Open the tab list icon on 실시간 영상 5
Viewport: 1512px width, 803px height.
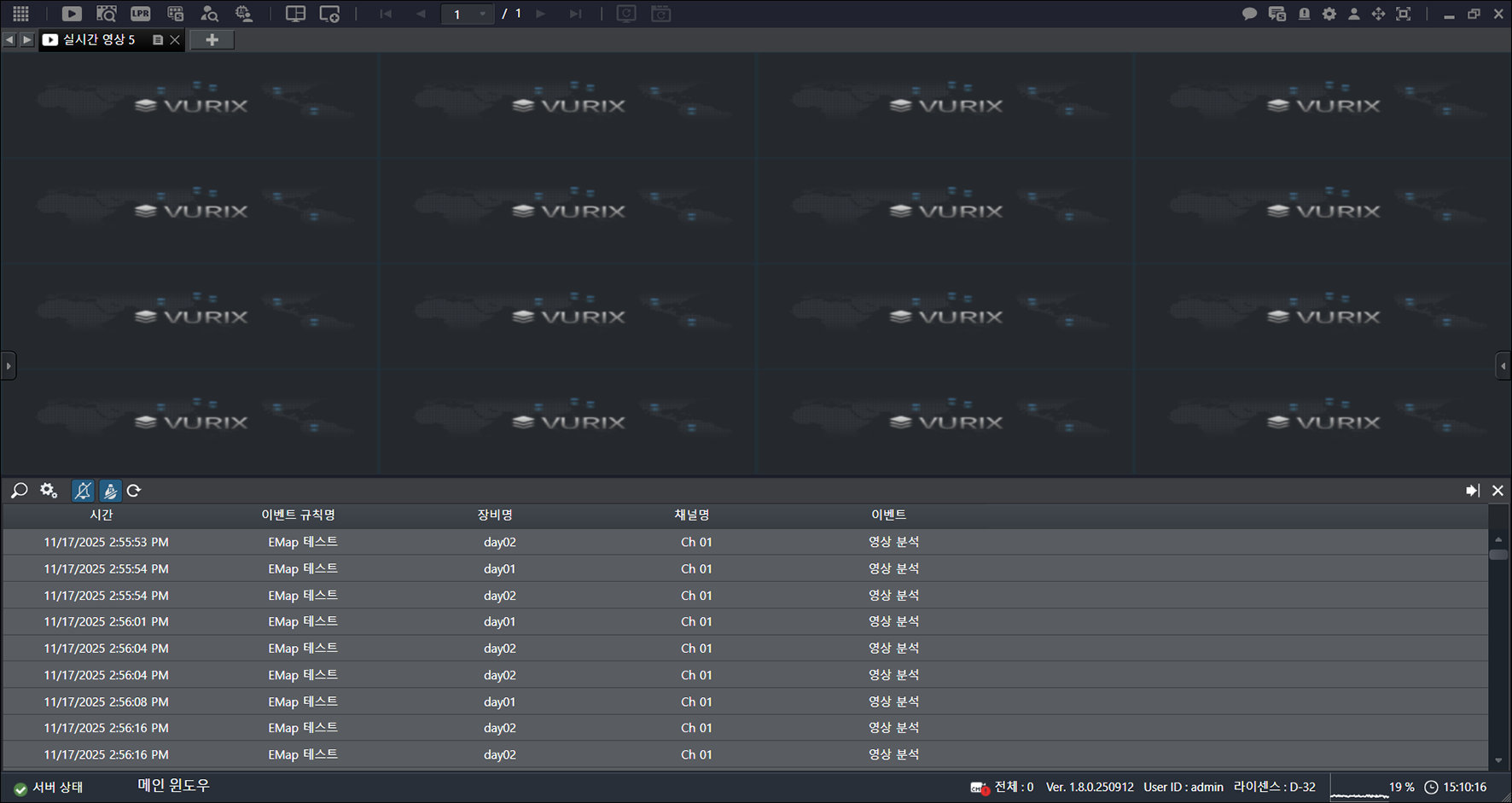click(158, 39)
